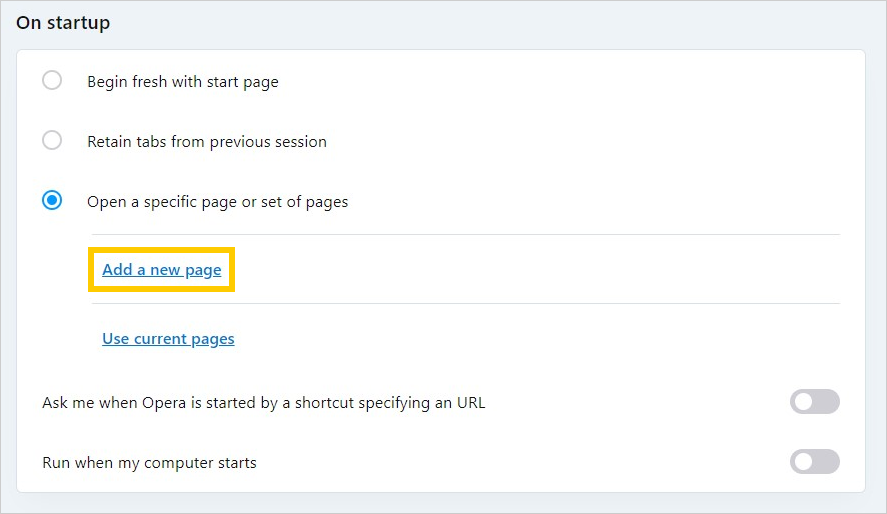Turn on Run when my computer starts toggle

(814, 462)
